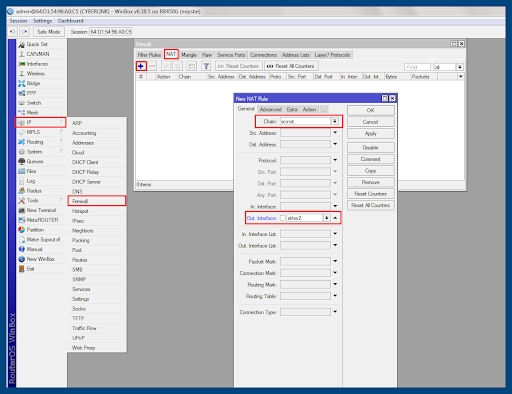Collapse the Out. Interface field arrow

click(x=335, y=218)
